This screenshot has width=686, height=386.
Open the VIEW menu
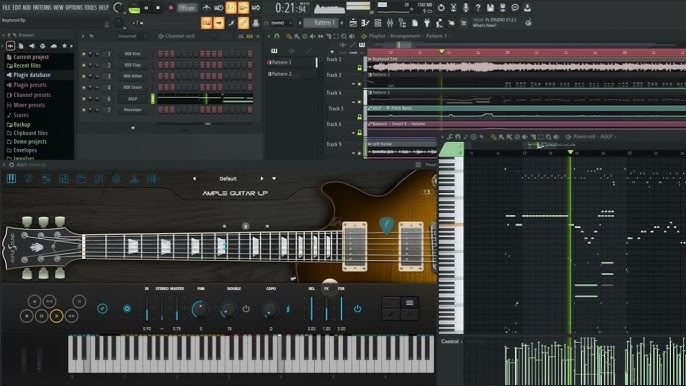tap(58, 7)
